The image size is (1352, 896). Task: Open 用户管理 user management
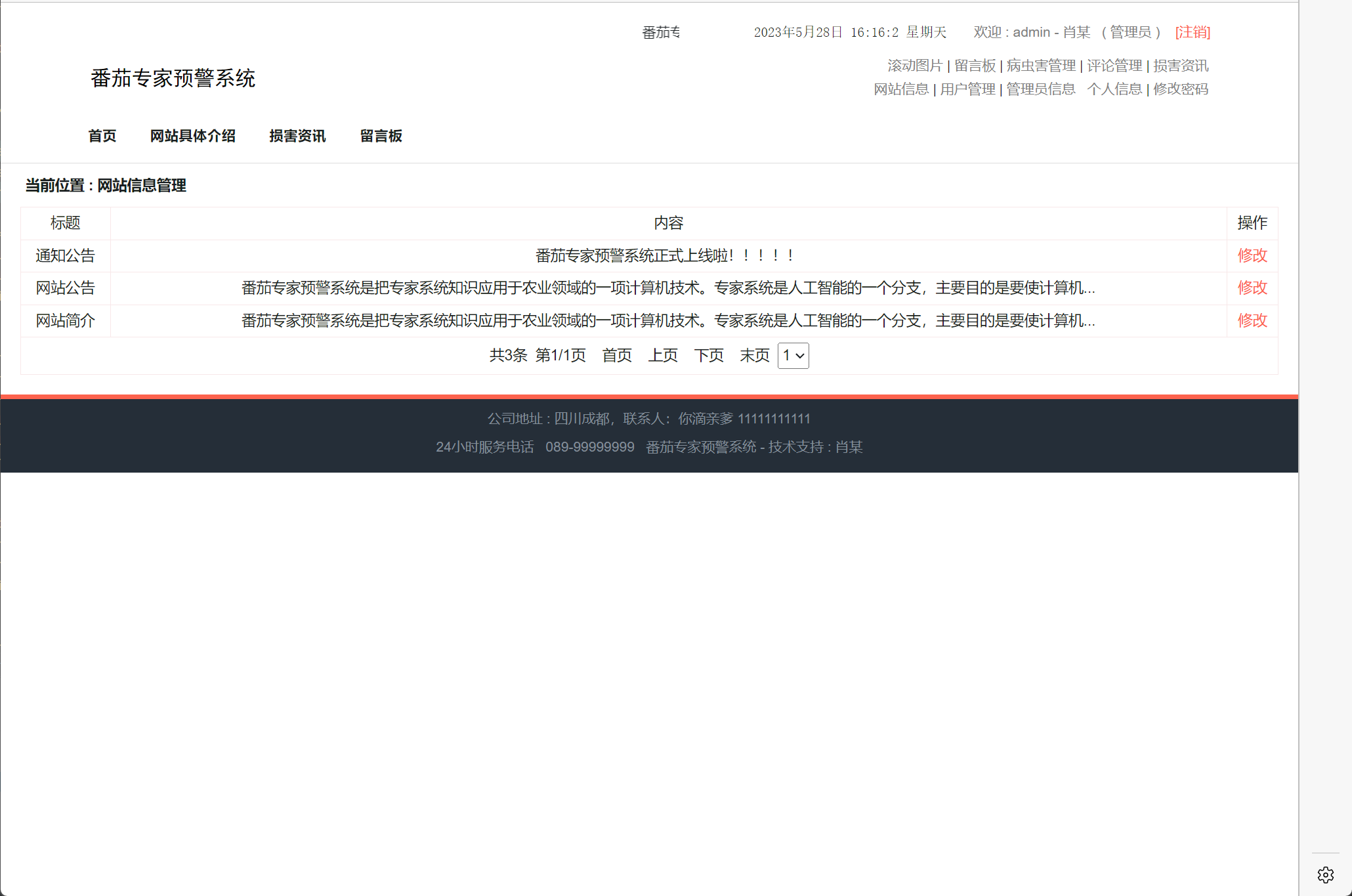pyautogui.click(x=967, y=89)
